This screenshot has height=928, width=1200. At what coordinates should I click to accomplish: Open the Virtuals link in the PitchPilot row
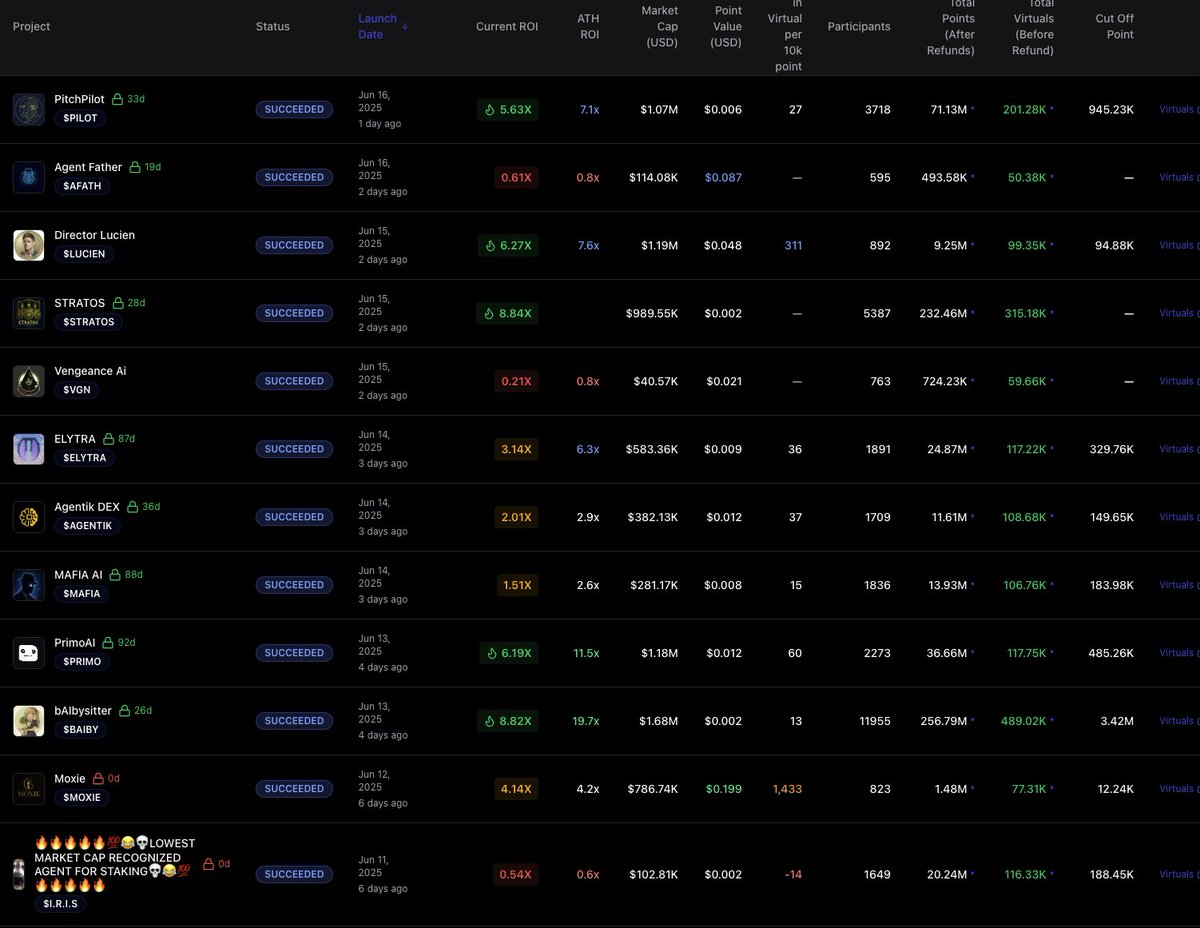point(1178,109)
